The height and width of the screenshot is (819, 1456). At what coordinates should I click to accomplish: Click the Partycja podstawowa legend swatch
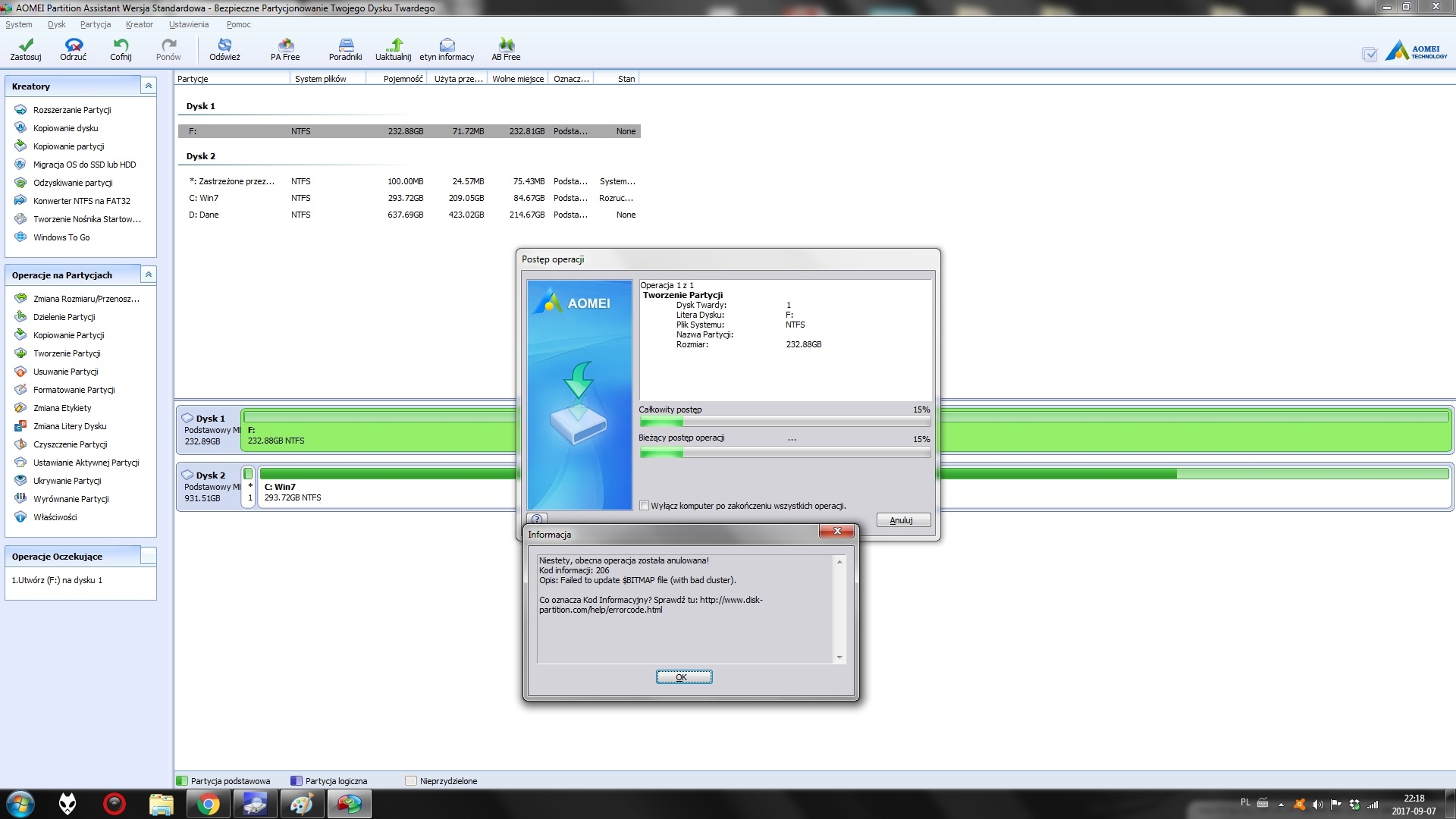pos(182,781)
